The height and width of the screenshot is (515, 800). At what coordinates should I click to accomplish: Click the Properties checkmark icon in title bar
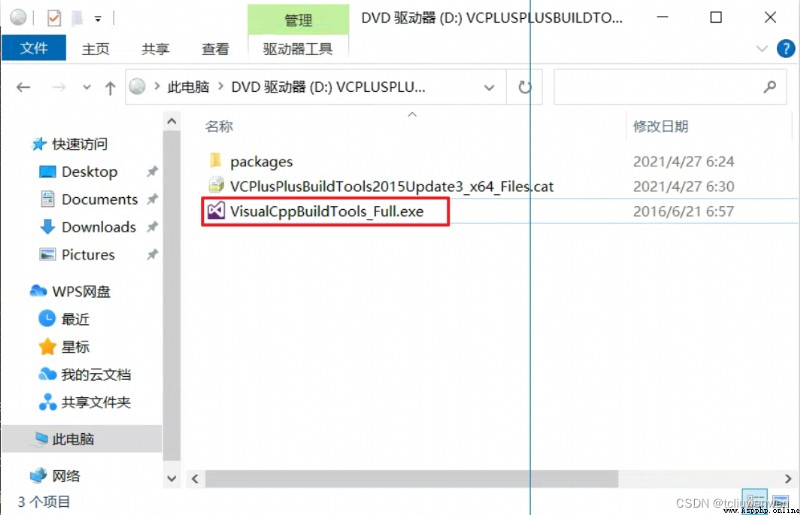click(x=54, y=18)
